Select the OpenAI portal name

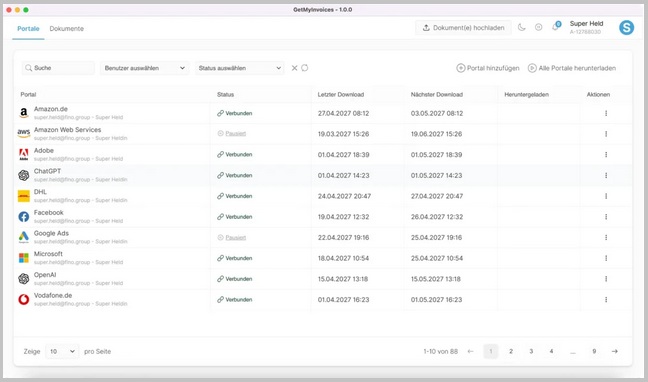point(45,275)
